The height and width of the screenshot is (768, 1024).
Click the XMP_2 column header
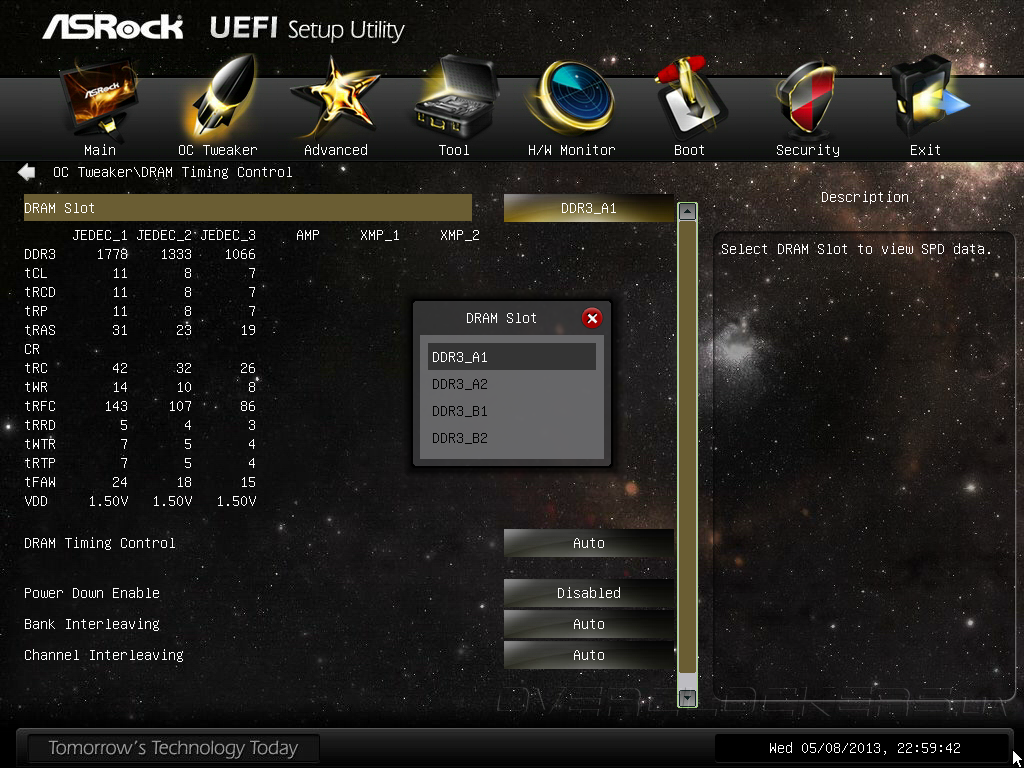tap(460, 235)
